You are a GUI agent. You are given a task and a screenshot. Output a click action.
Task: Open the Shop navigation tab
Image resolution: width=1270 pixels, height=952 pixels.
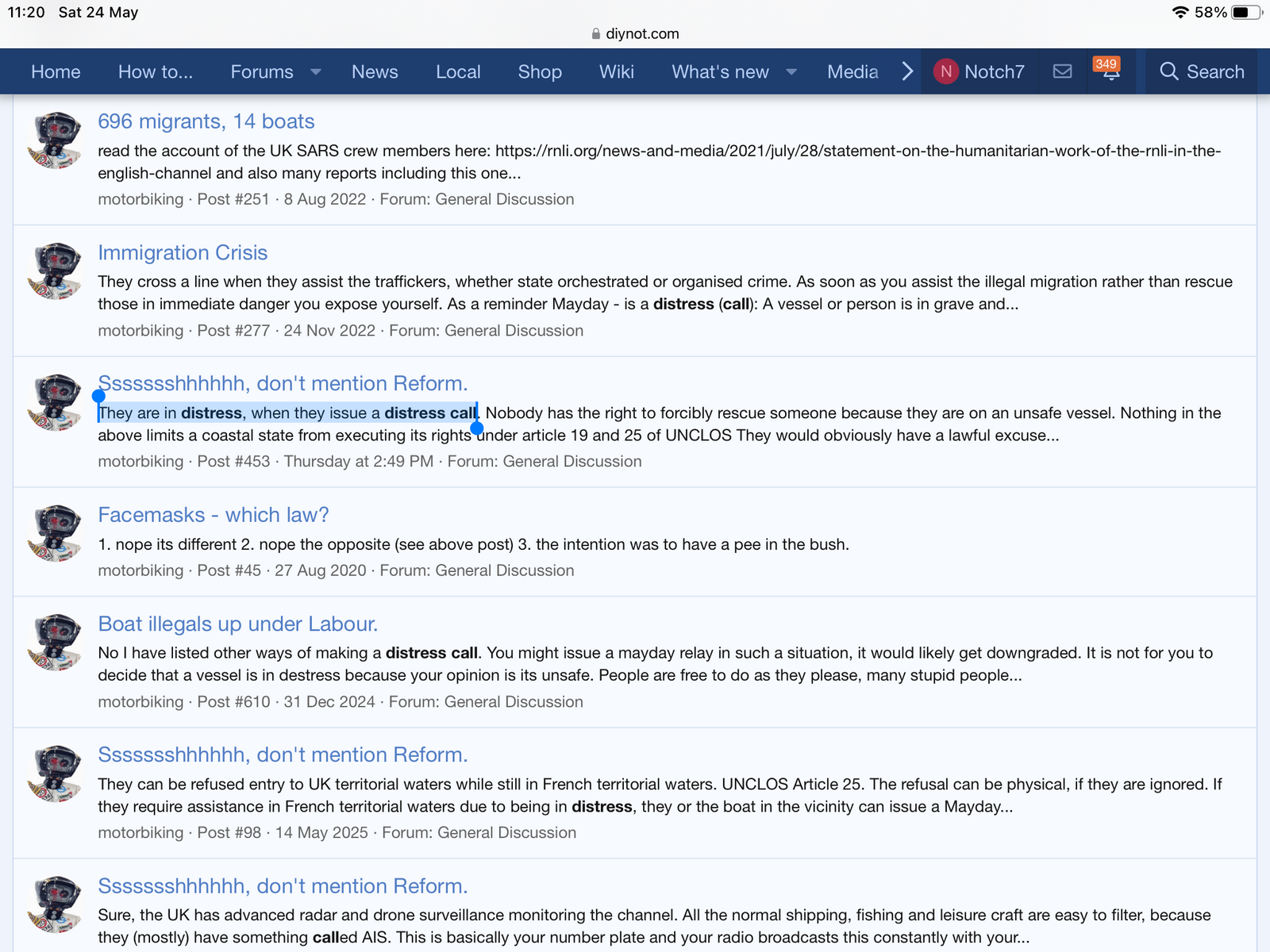(x=540, y=71)
